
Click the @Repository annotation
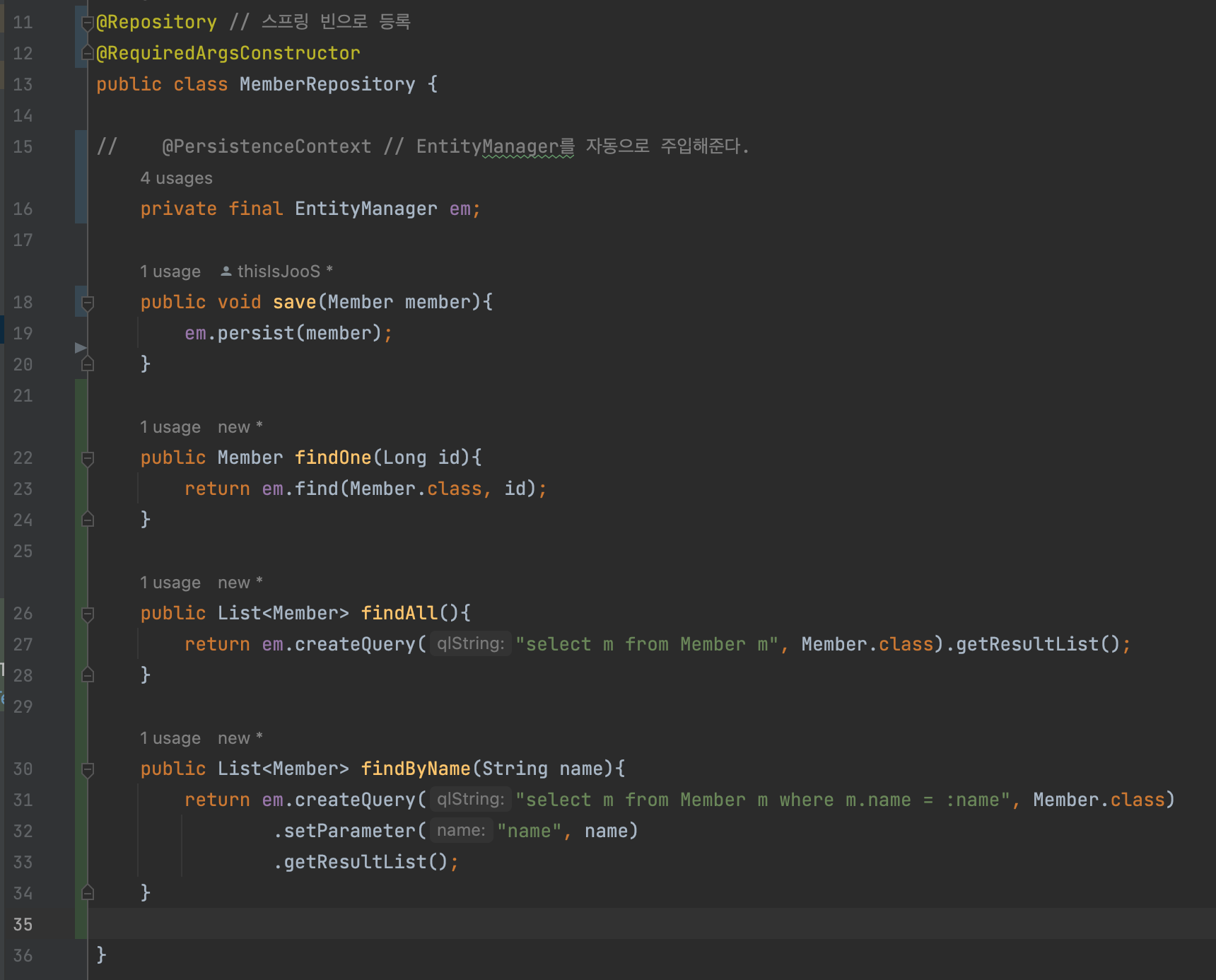[156, 22]
